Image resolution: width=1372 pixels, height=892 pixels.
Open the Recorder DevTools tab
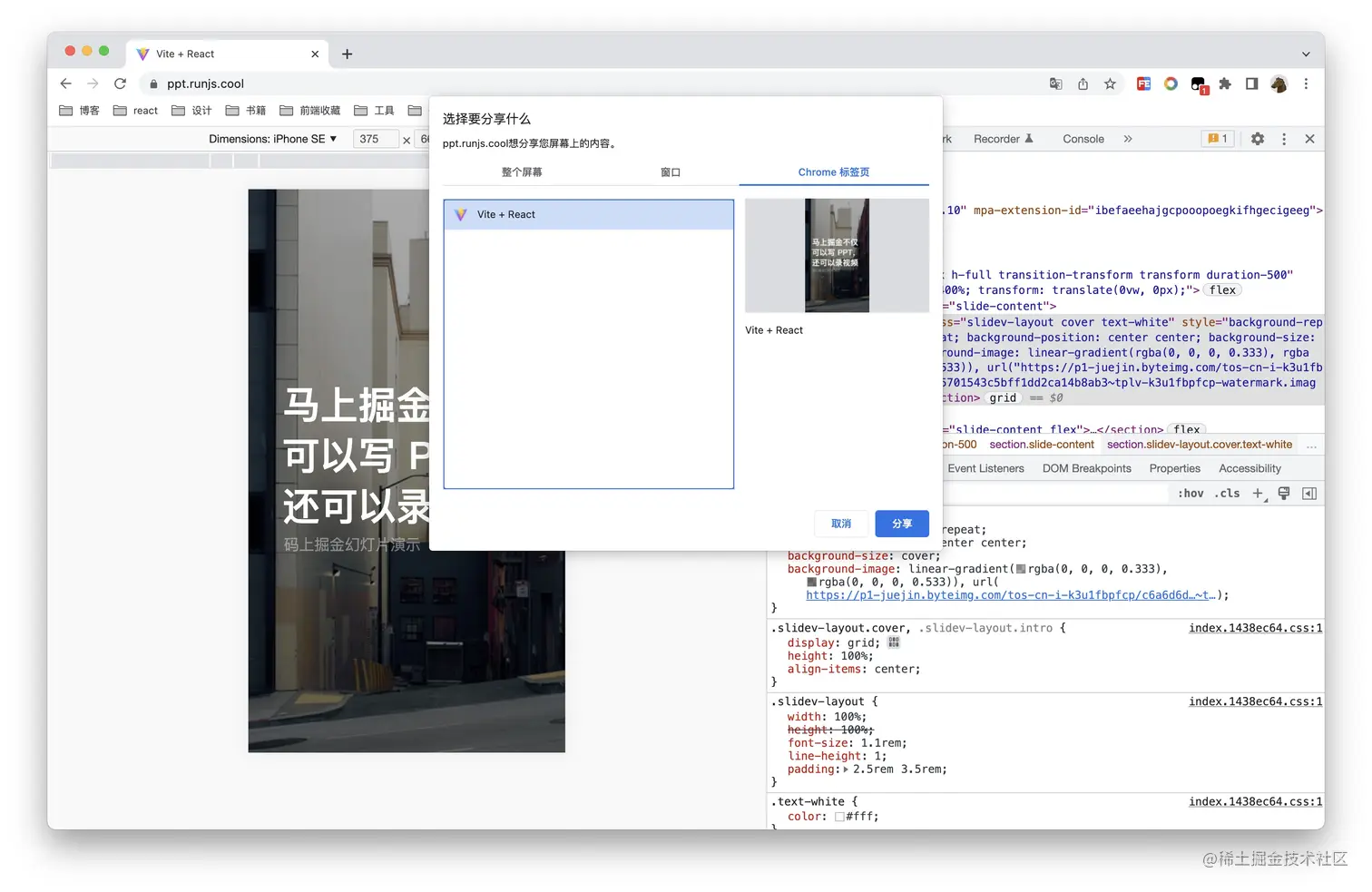click(x=1004, y=139)
